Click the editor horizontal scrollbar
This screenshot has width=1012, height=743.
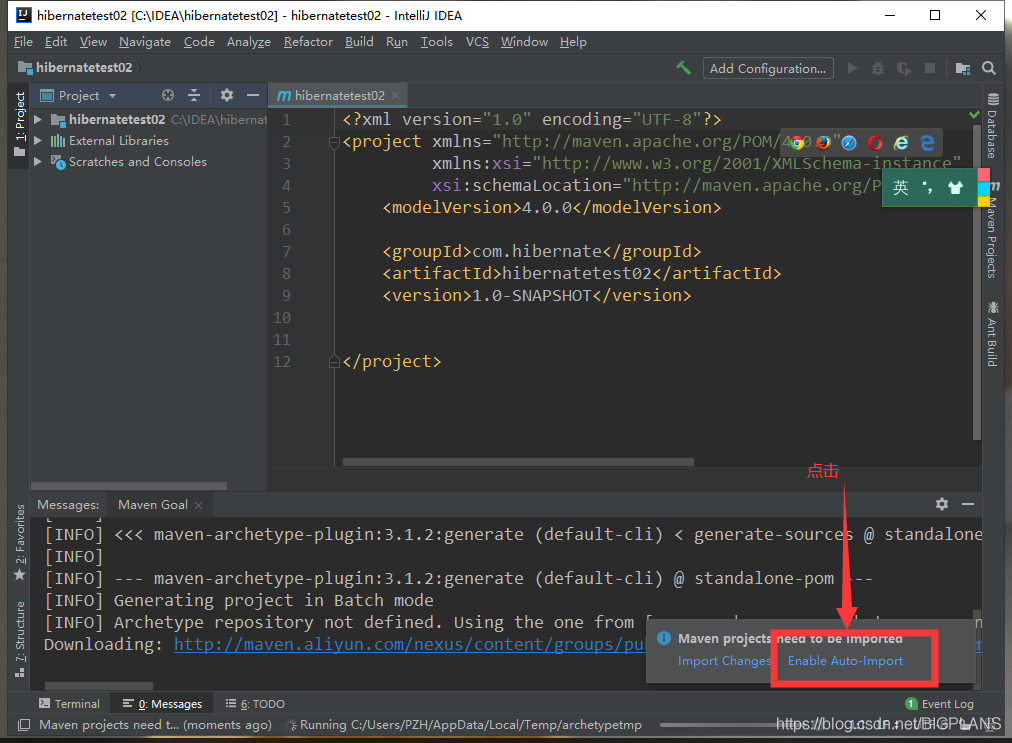tap(518, 462)
